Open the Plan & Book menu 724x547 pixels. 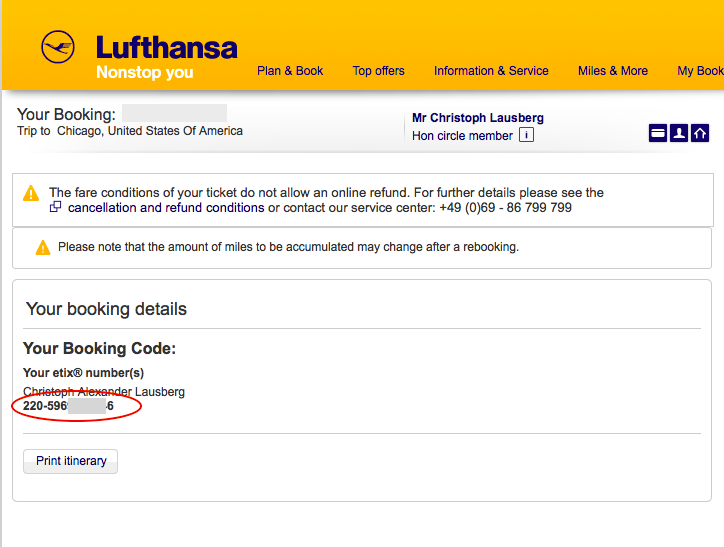[290, 71]
